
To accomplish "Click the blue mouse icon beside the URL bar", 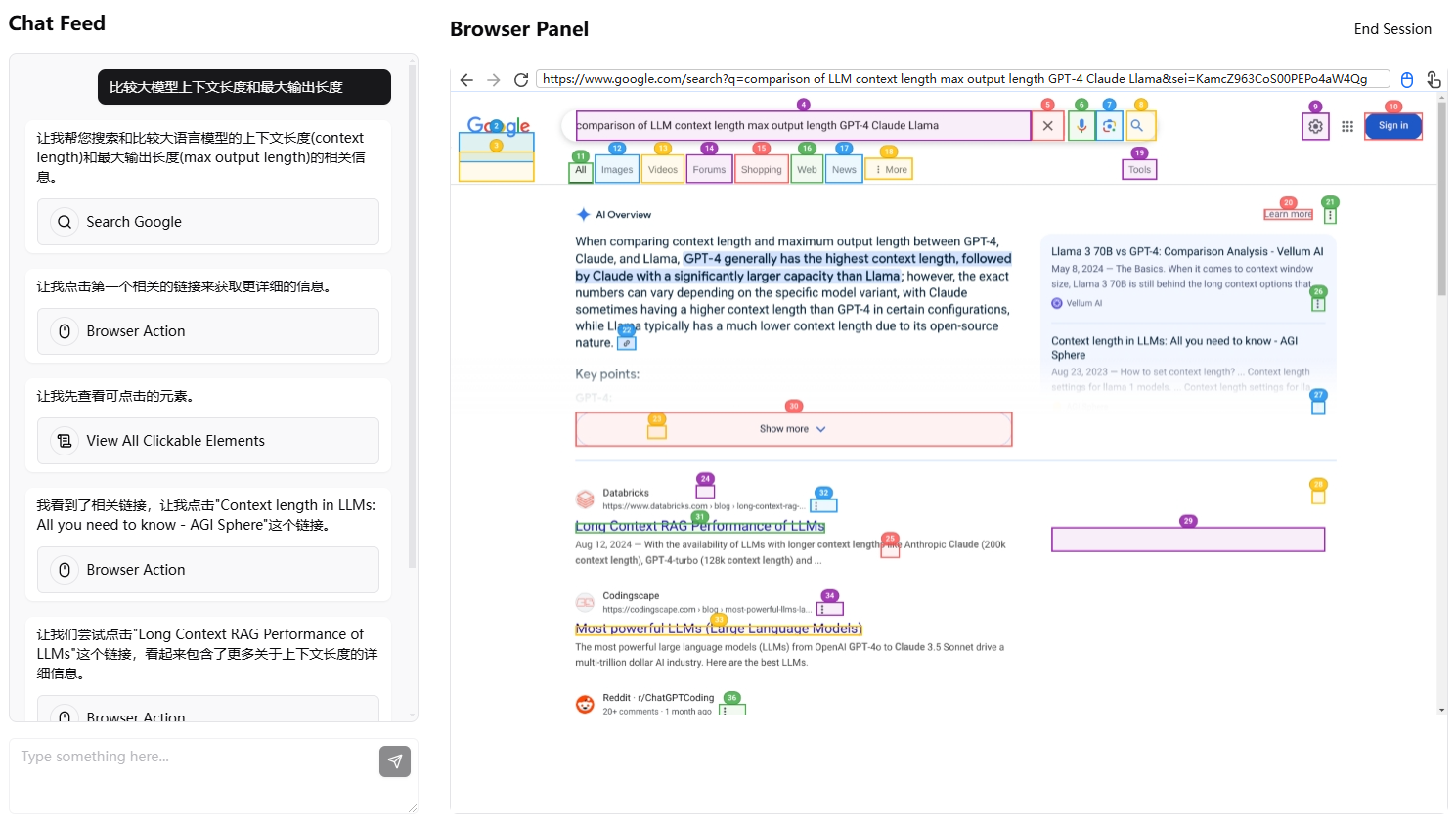I will [x=1407, y=80].
